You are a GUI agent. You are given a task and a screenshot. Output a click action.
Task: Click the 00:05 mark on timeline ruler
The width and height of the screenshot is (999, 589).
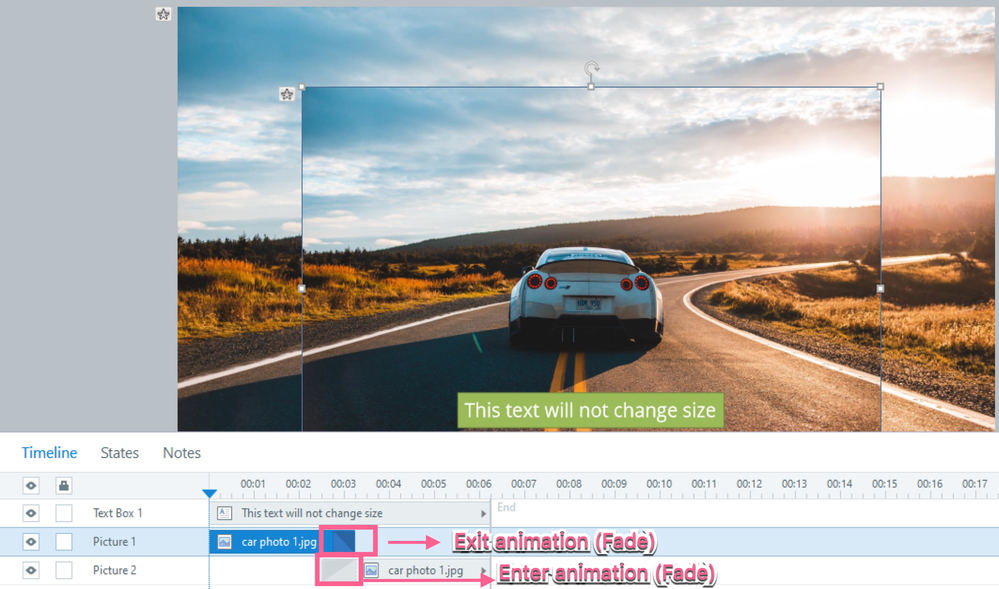coord(433,484)
